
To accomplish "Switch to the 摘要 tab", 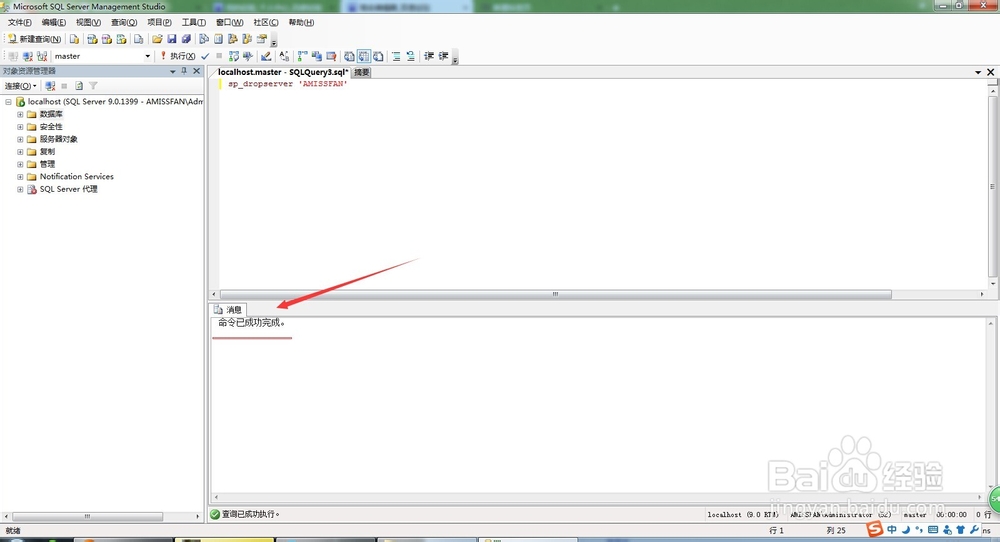I will tap(362, 72).
